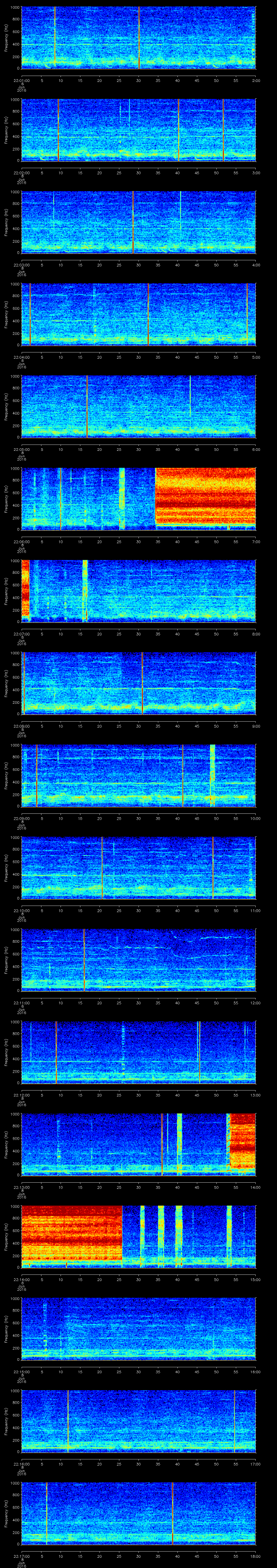Click the 18:00 end label on the last axis
The image size is (277, 1568).
point(256,1555)
